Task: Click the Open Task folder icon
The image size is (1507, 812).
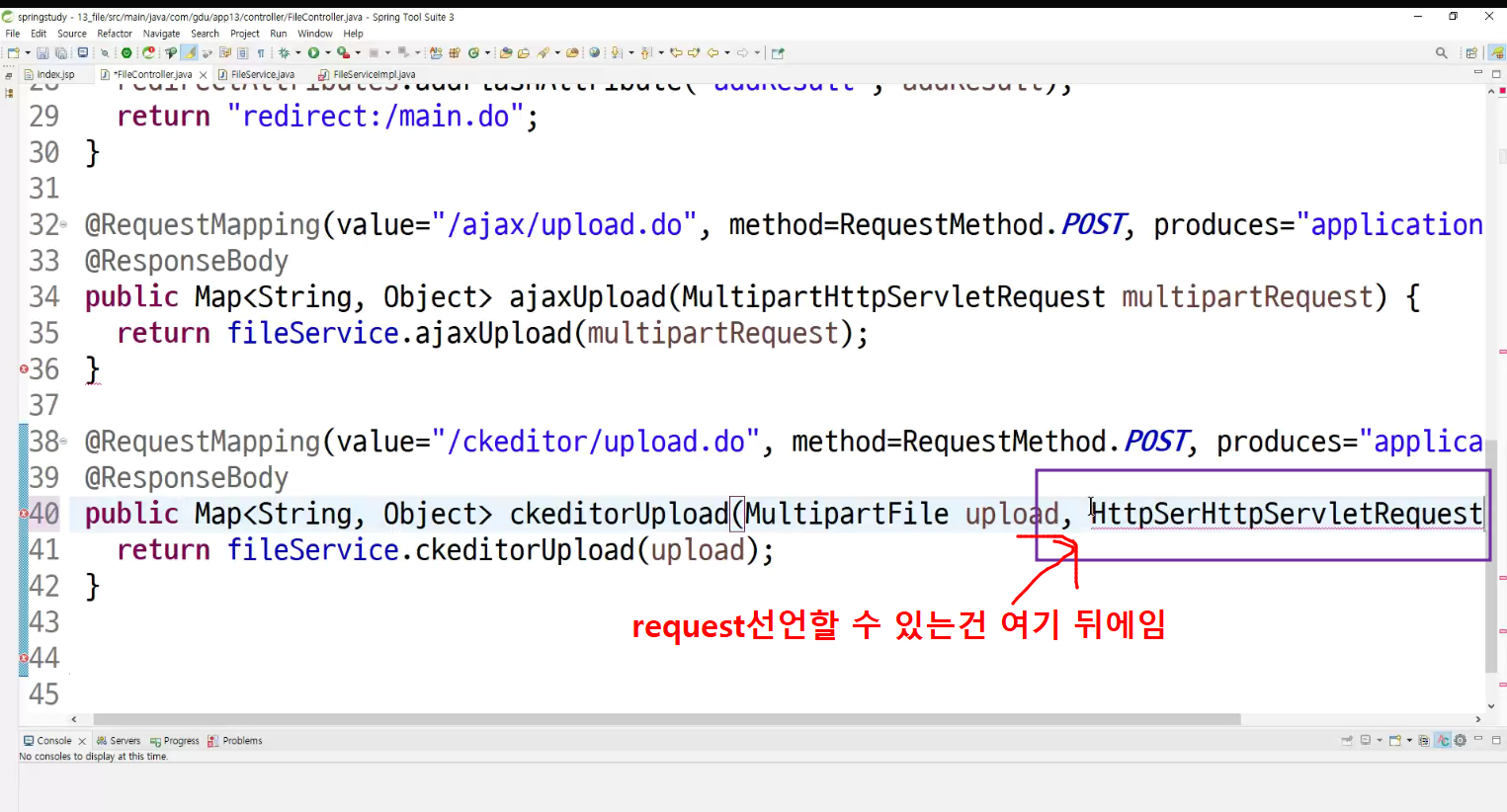Action: tap(524, 53)
